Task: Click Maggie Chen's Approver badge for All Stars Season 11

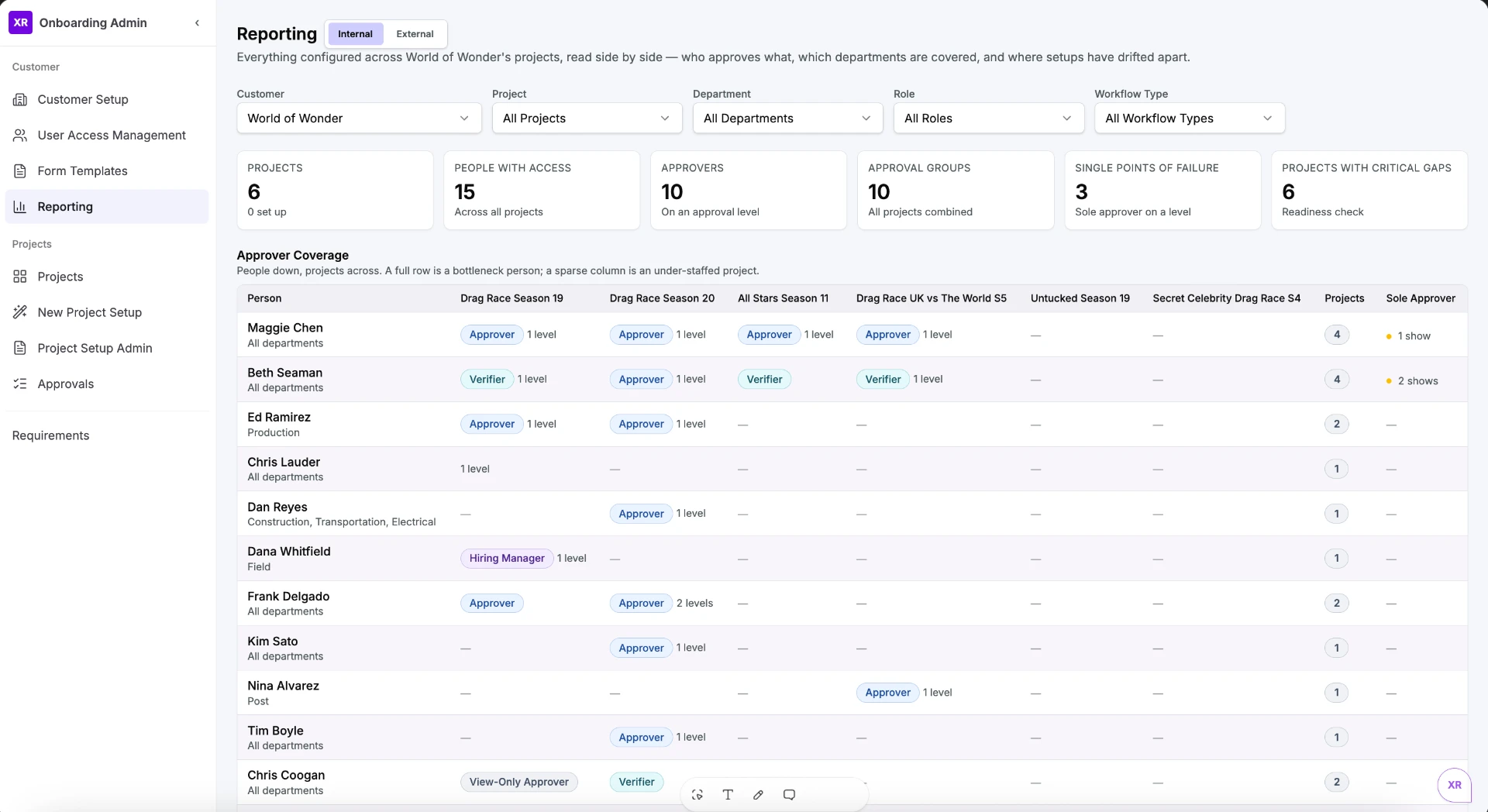Action: point(769,335)
